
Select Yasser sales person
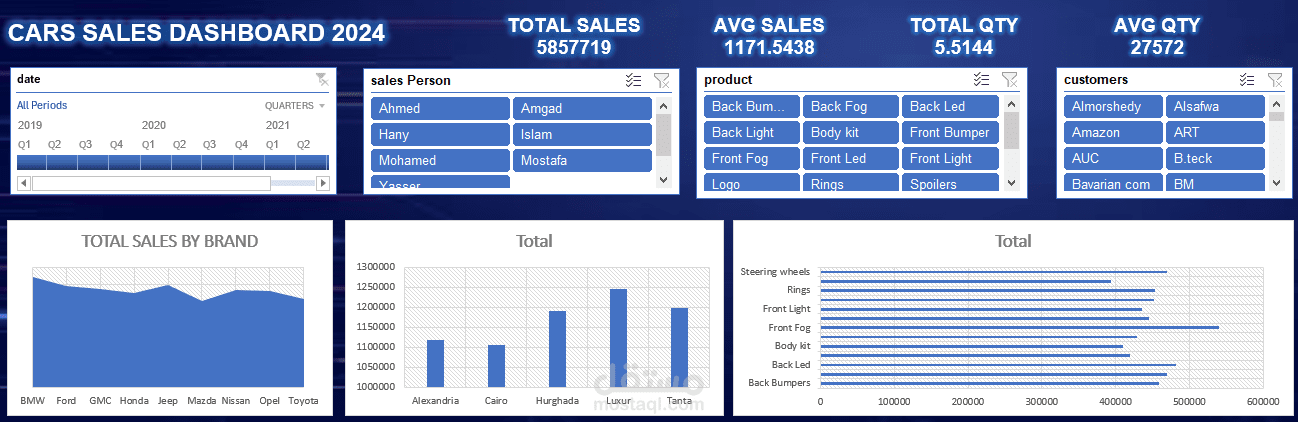440,182
